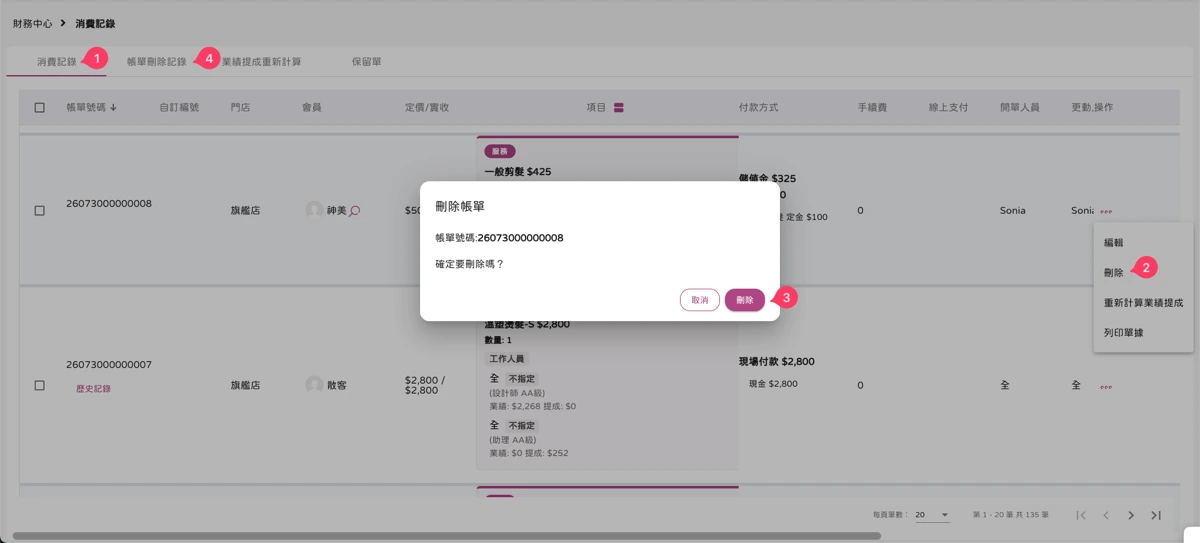Viewport: 1200px width, 543px height.
Task: Open the 保留單 tab
Action: point(366,62)
